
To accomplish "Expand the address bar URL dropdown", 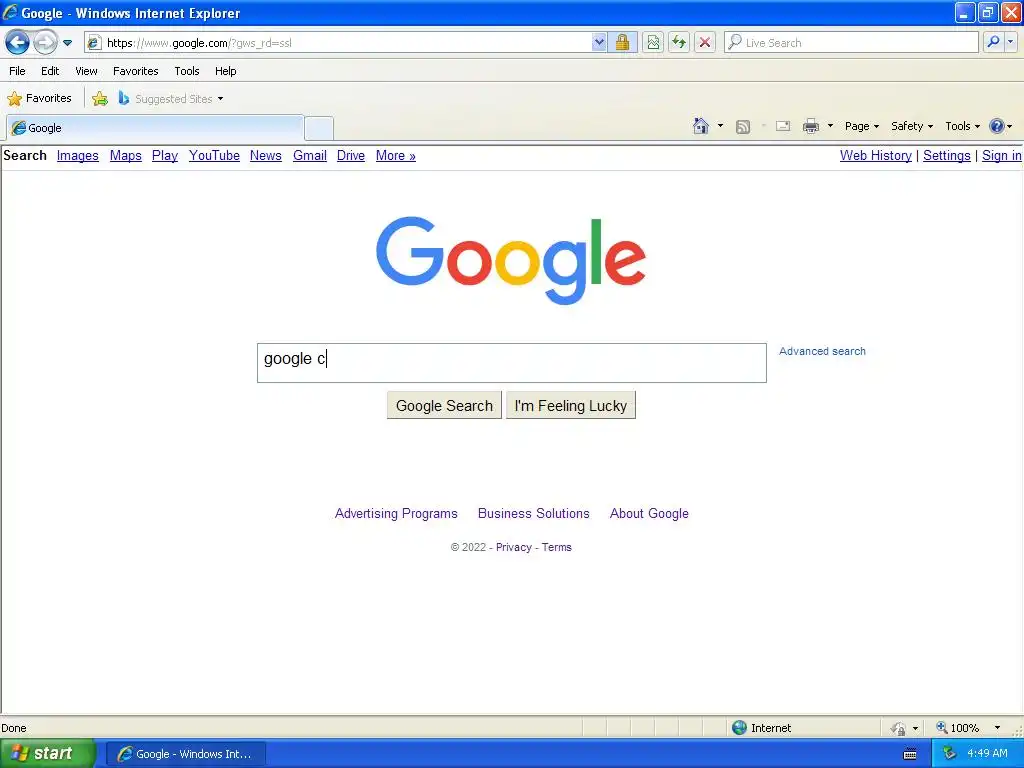I will (x=599, y=43).
